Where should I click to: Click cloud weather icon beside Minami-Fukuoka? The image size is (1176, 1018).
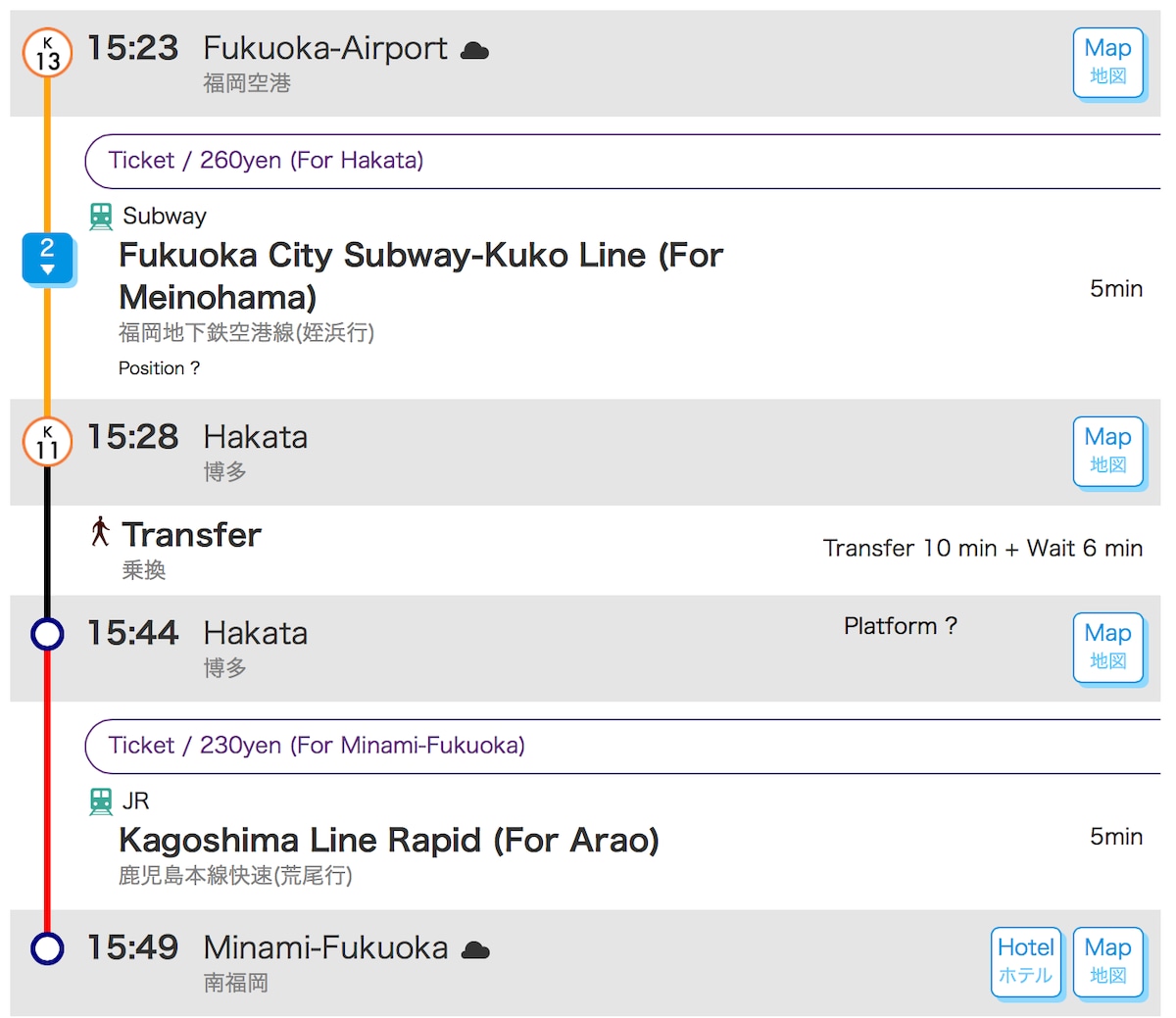475,949
